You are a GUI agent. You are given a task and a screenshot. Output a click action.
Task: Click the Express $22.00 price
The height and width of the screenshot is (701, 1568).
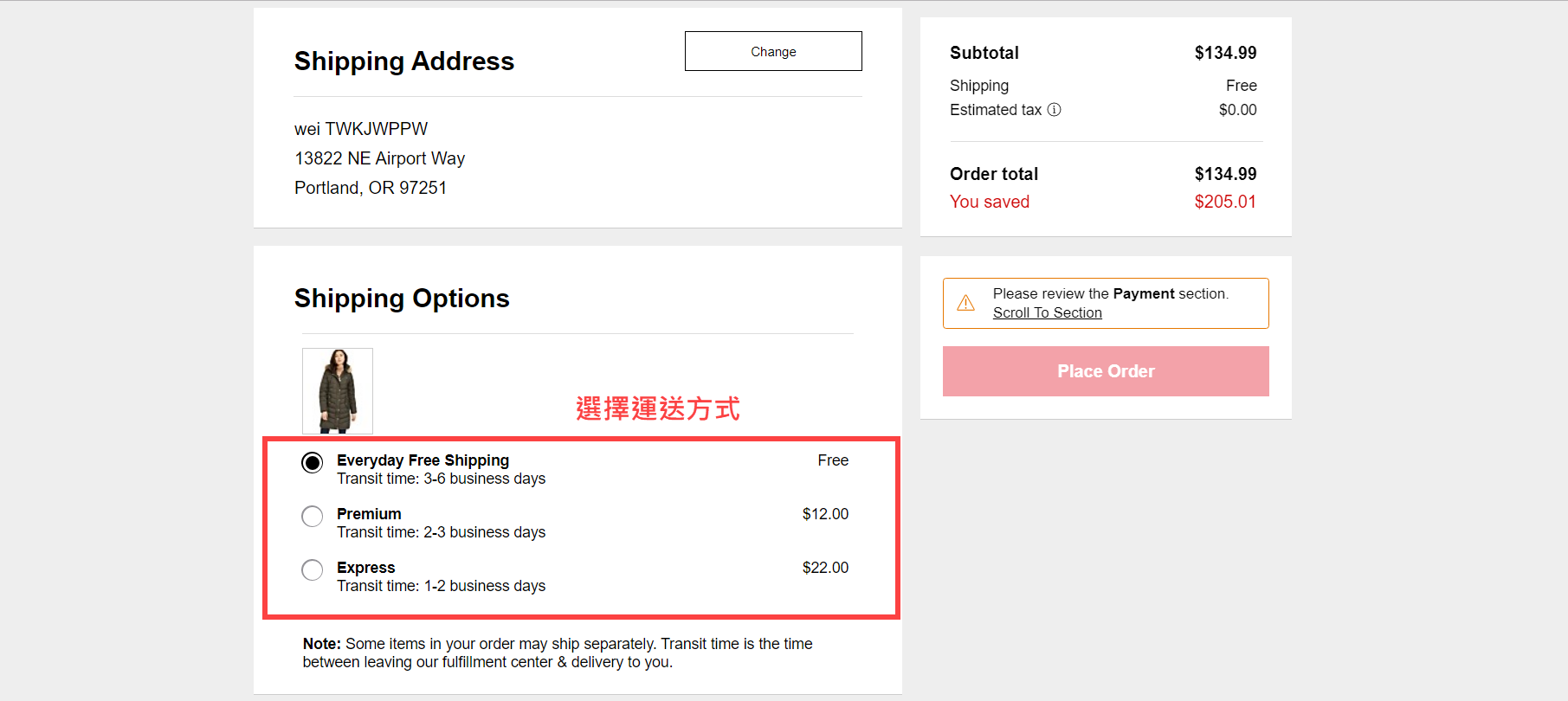click(x=825, y=568)
